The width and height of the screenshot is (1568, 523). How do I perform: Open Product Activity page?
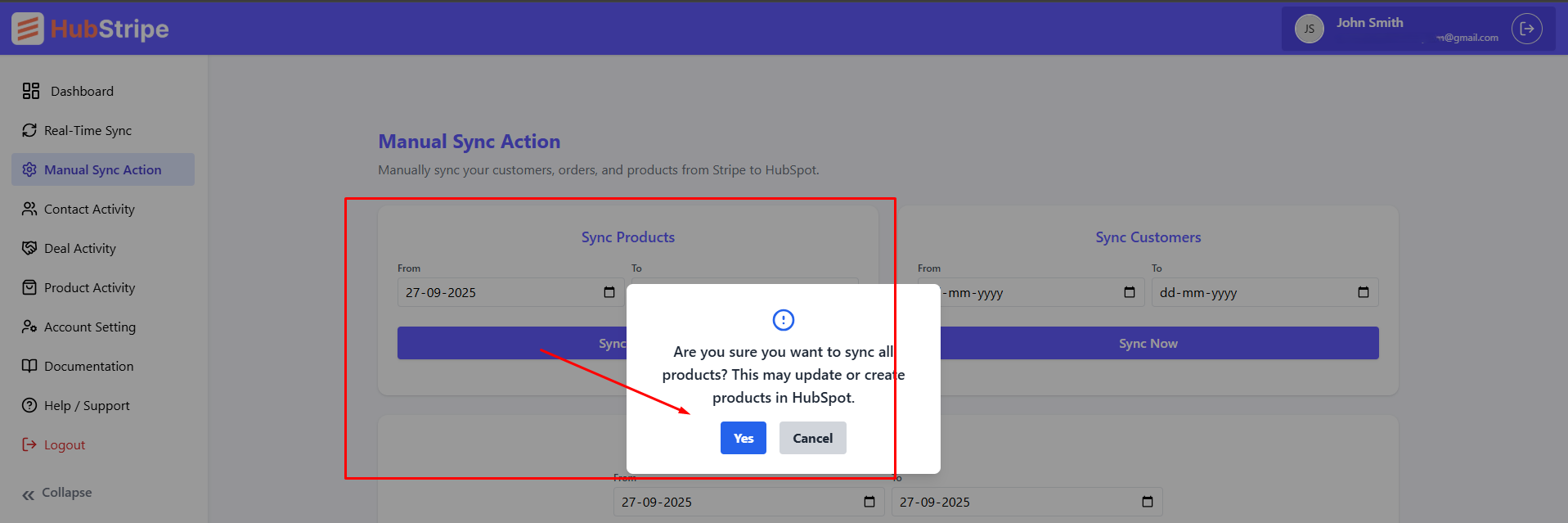pyautogui.click(x=103, y=287)
